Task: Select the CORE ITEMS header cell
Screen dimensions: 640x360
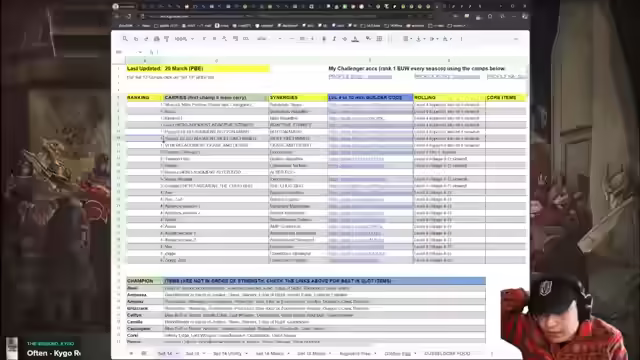Action: pyautogui.click(x=506, y=98)
